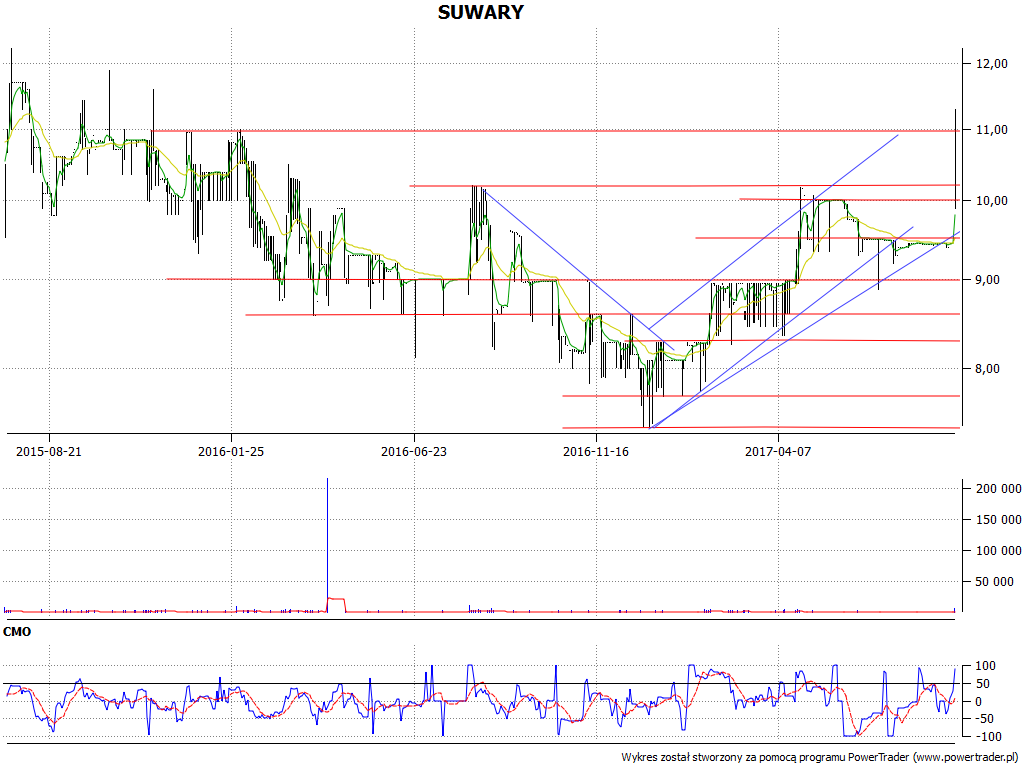Select the CMO -50 axis label
Image resolution: width=1024 pixels, height=768 pixels.
(985, 718)
